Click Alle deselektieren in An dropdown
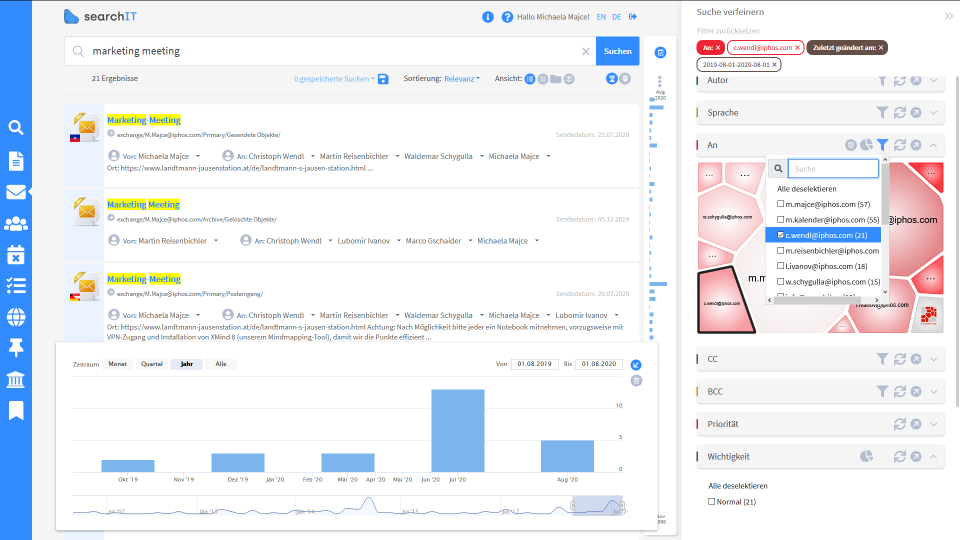960x540 pixels. [x=806, y=189]
